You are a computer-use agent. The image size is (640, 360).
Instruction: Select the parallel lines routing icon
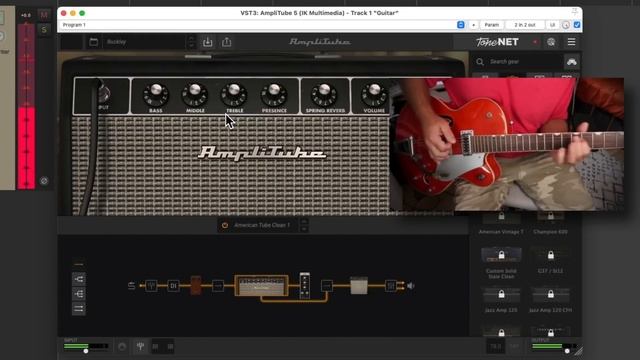(x=79, y=309)
